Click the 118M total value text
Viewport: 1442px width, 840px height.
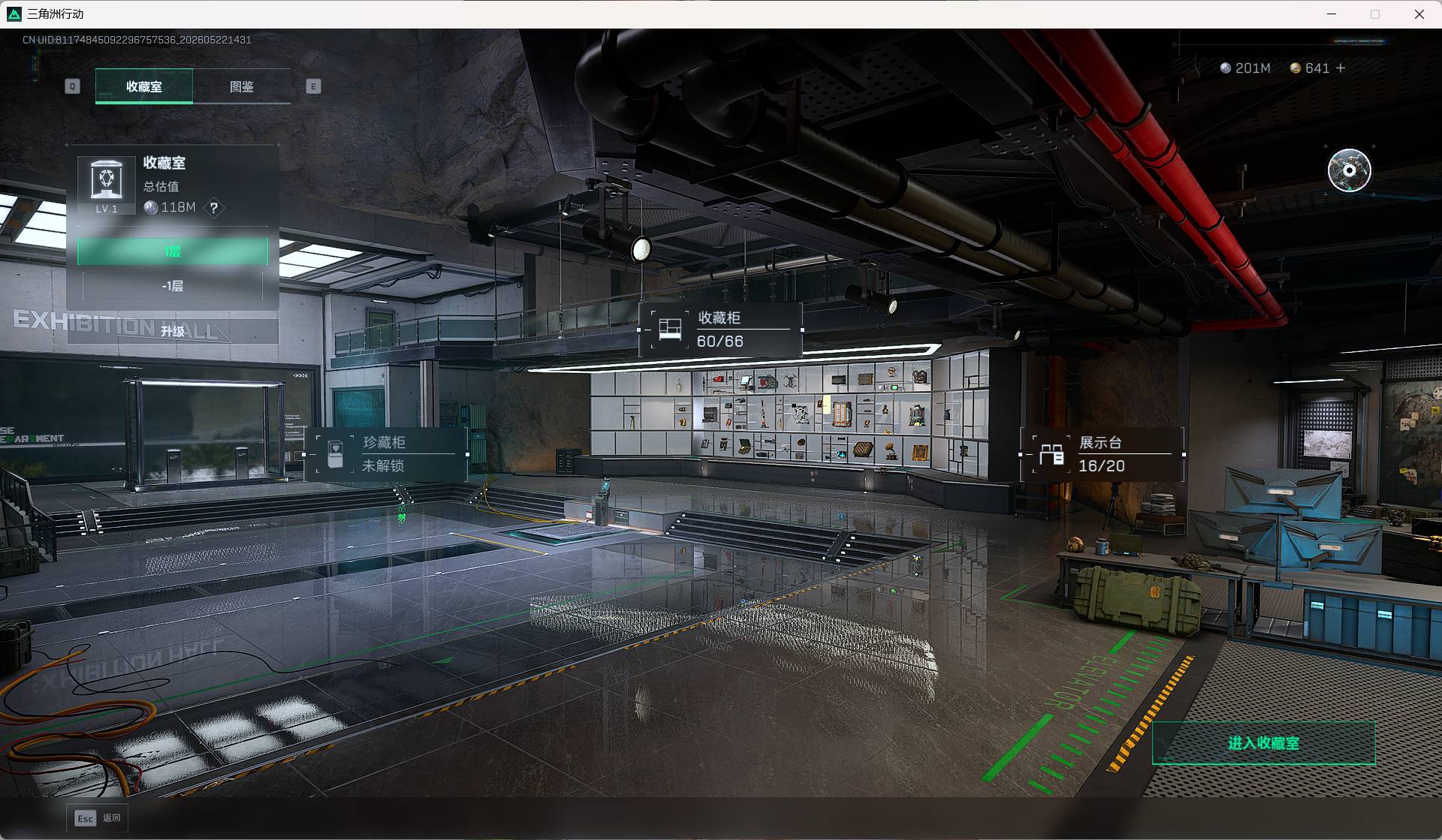[x=178, y=208]
